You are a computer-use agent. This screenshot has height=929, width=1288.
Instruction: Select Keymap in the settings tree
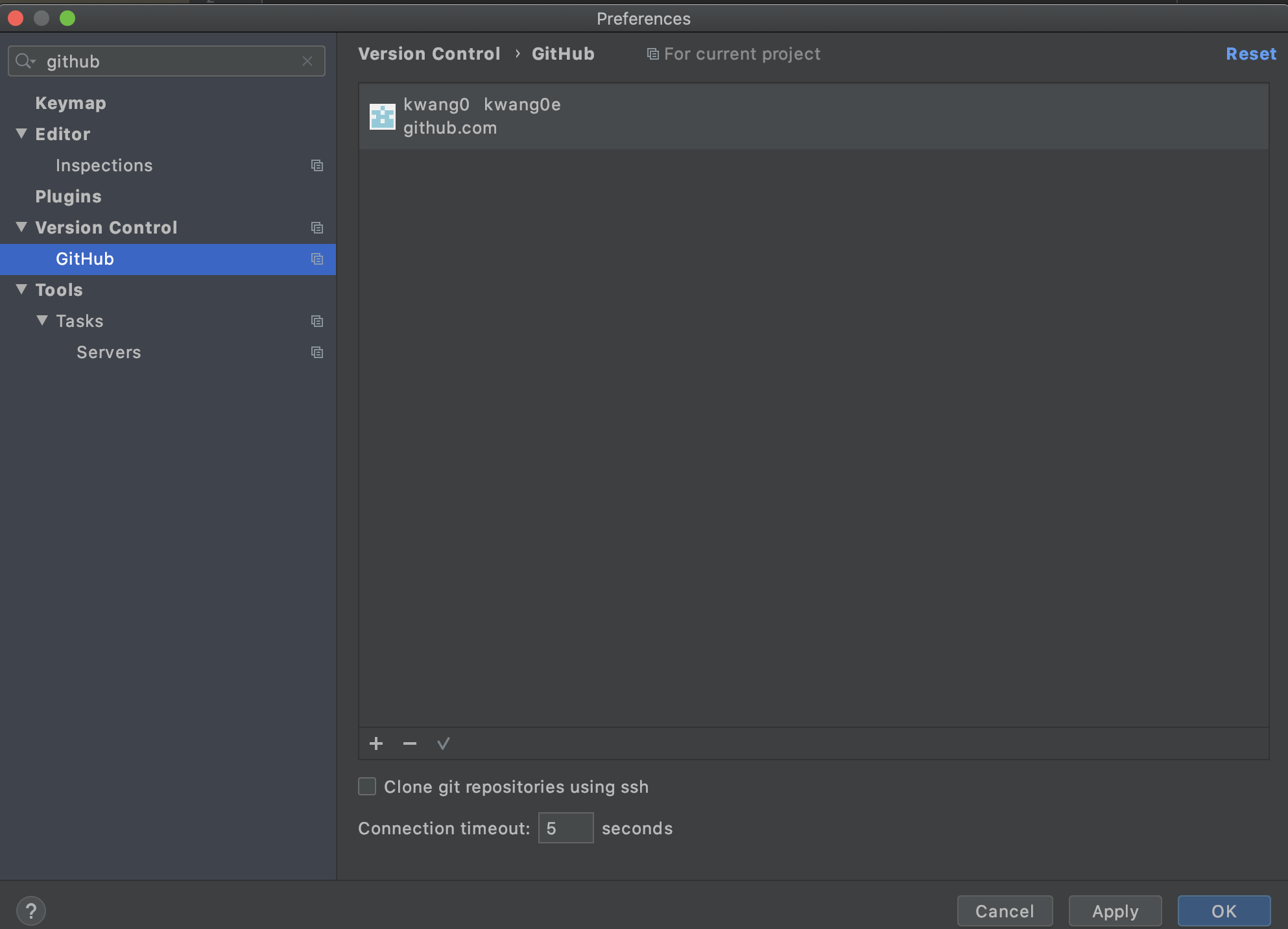[x=70, y=103]
